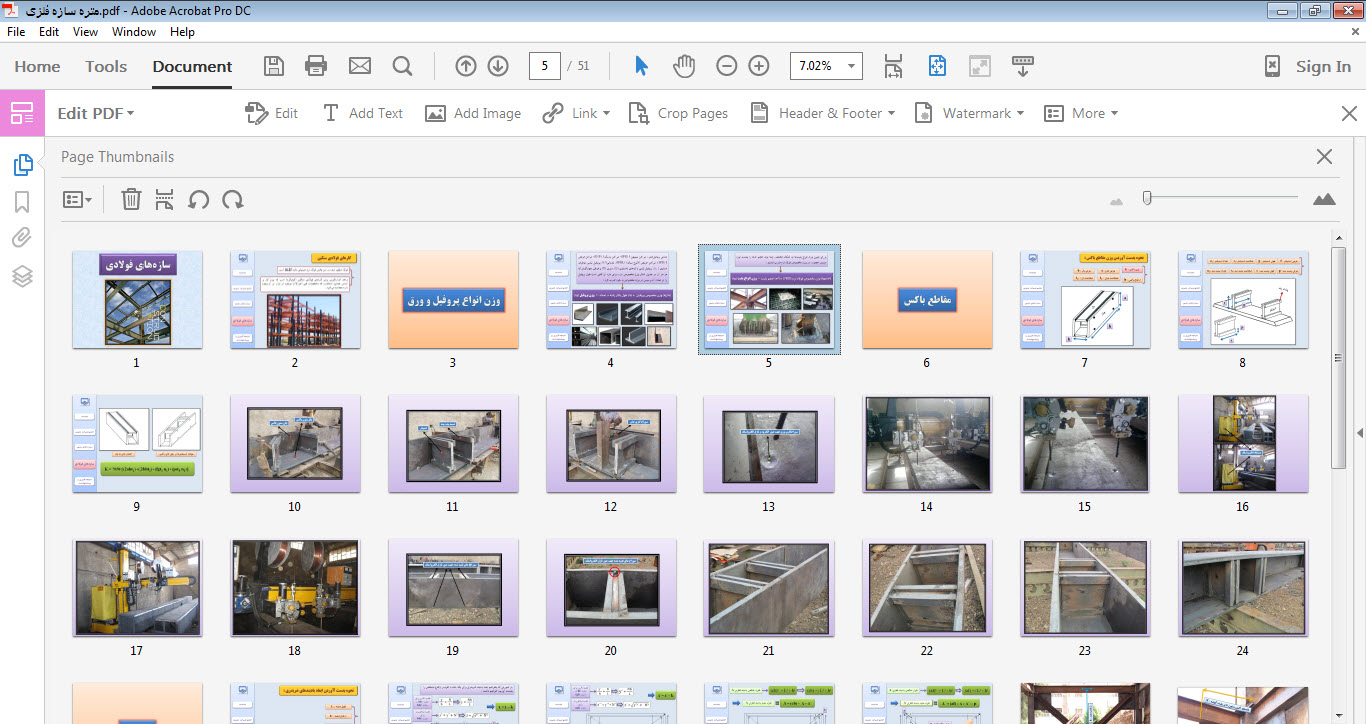
Task: Switch to the Document tab
Action: (192, 66)
